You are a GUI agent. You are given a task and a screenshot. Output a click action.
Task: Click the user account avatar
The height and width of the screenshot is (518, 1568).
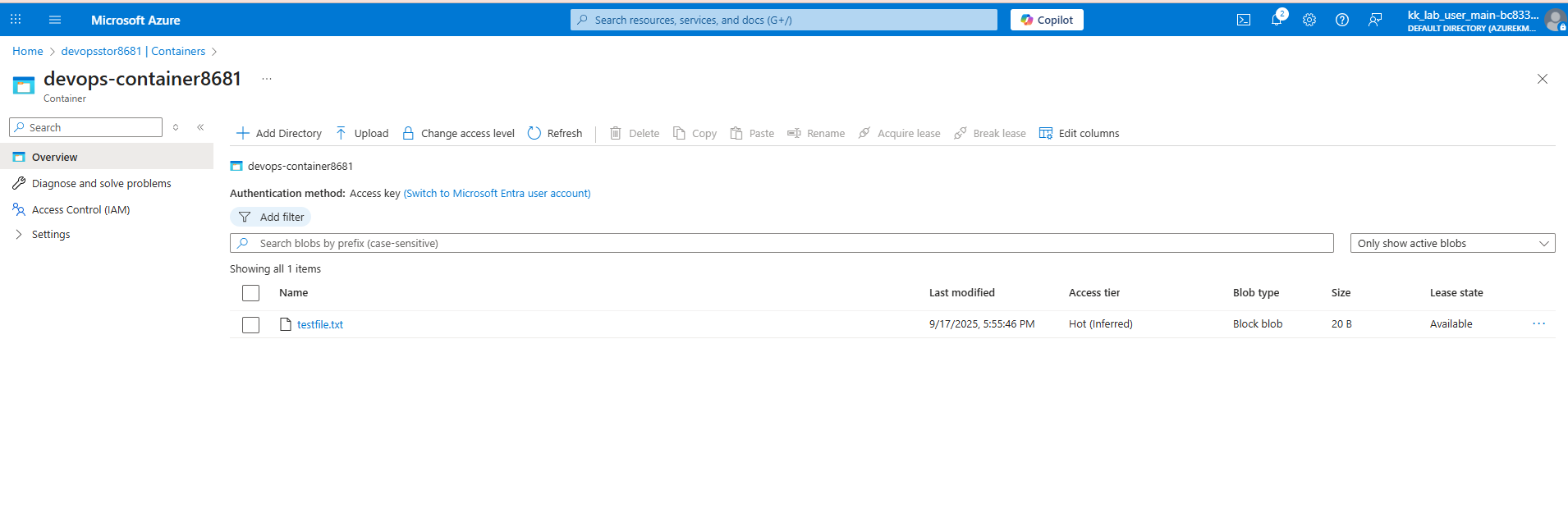click(x=1555, y=20)
